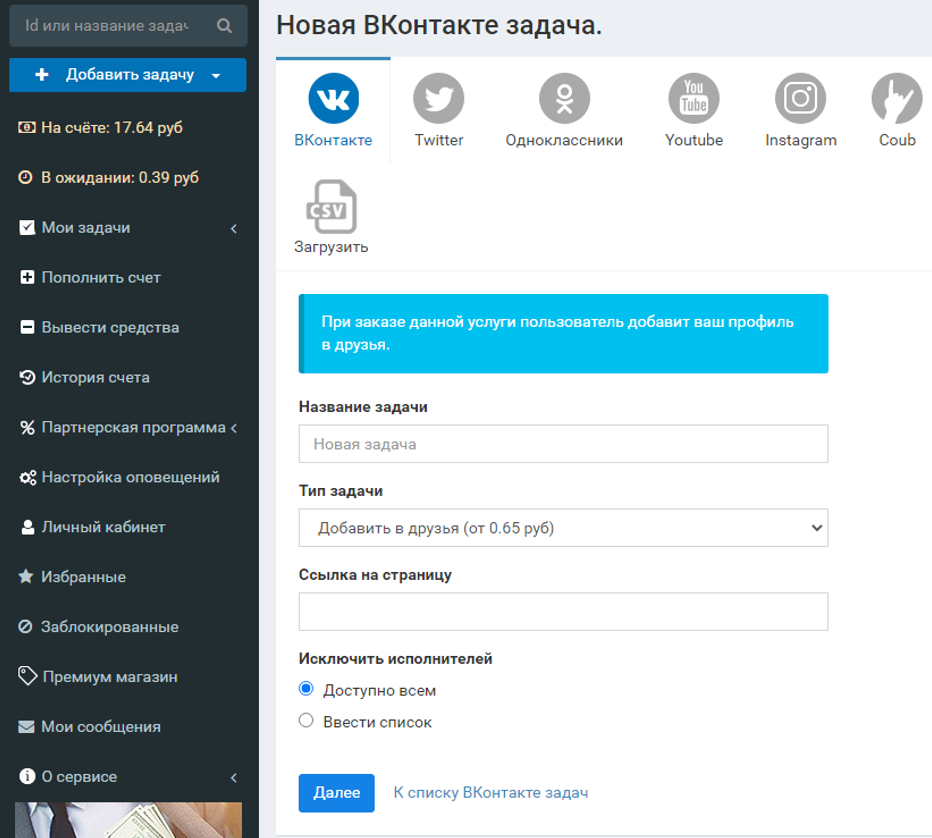Select the Ввести список radio button
The height and width of the screenshot is (838, 932).
306,720
